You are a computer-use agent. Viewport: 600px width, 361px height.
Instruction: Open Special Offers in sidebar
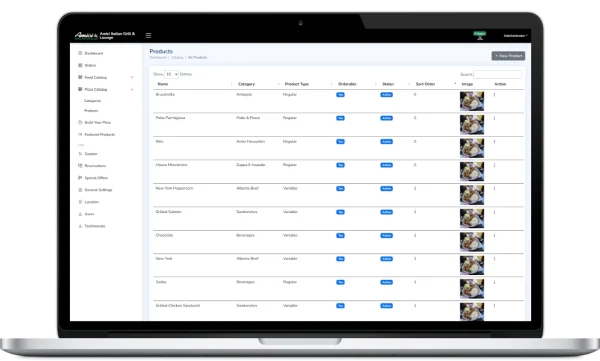click(x=93, y=178)
